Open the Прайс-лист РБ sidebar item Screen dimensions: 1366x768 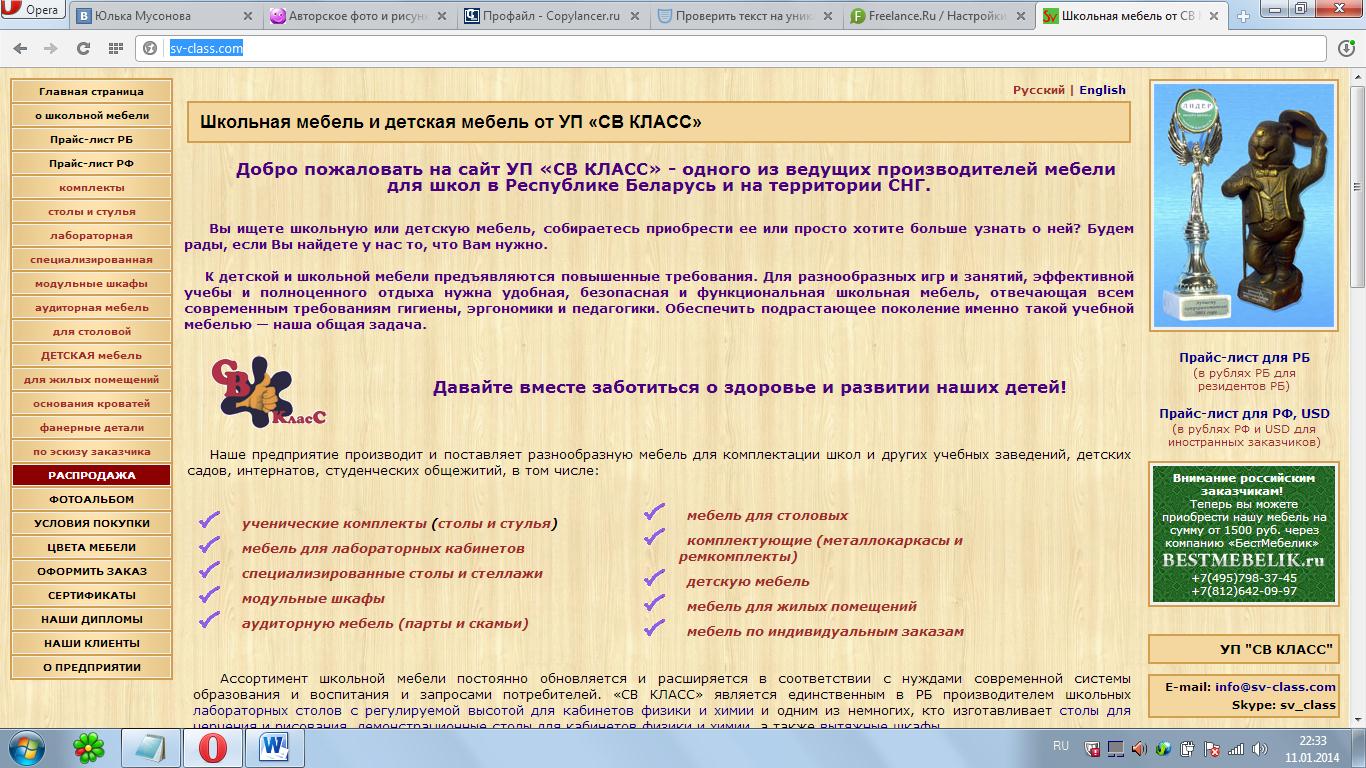[x=91, y=139]
